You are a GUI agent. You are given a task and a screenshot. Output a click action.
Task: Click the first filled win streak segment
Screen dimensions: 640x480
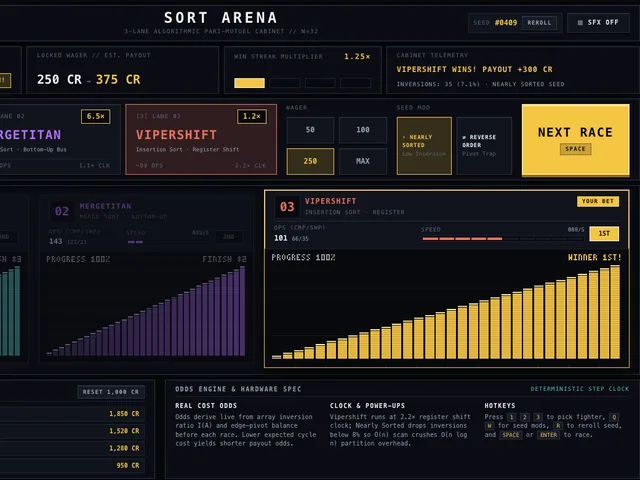pos(249,83)
